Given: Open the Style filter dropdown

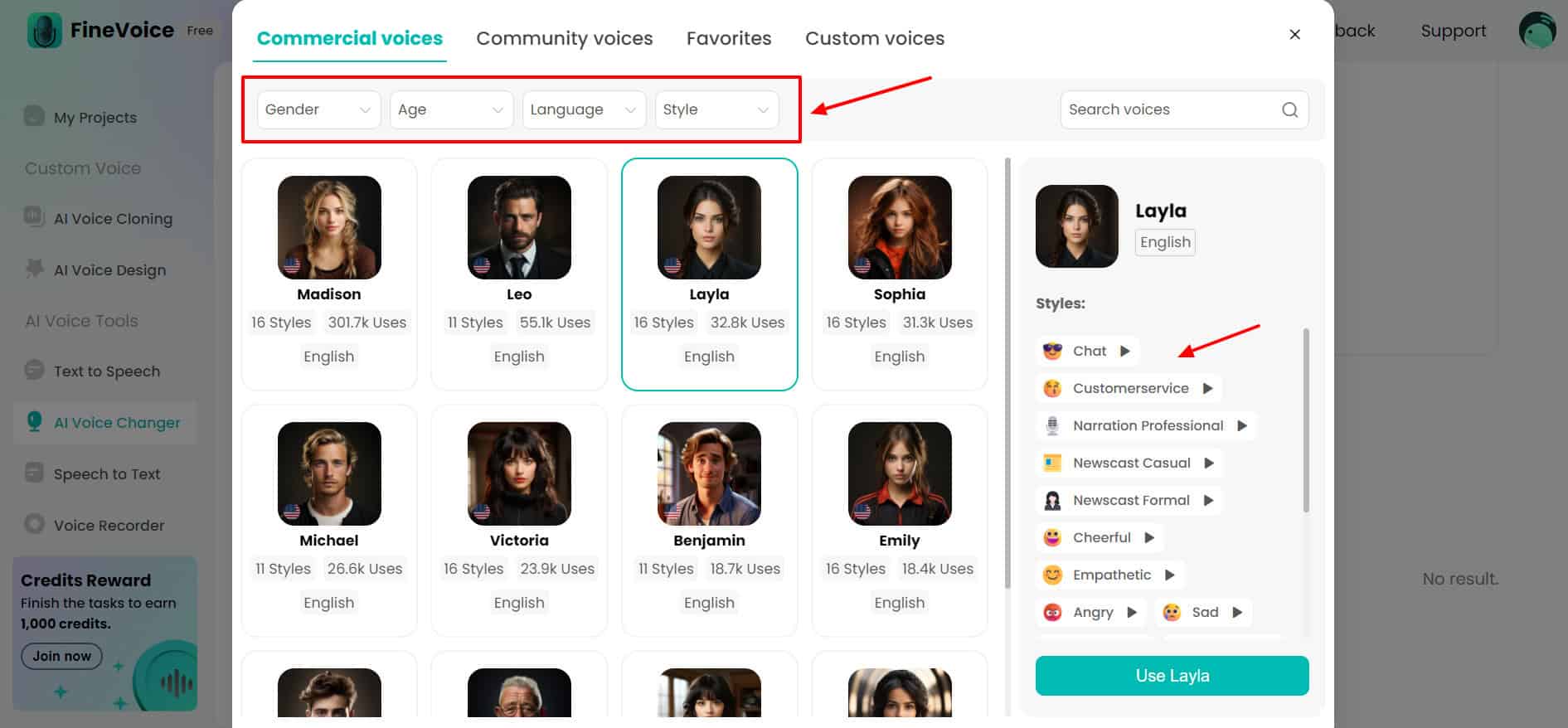Looking at the screenshot, I should click(716, 109).
